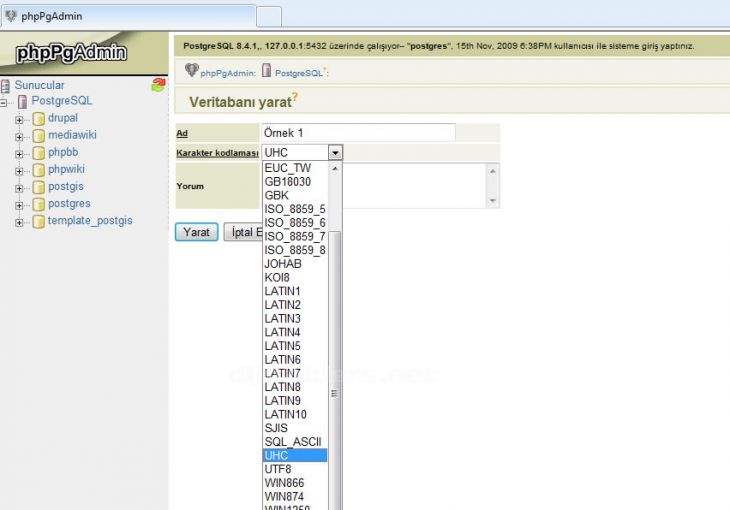Expand the phpbb tree node

click(x=19, y=154)
